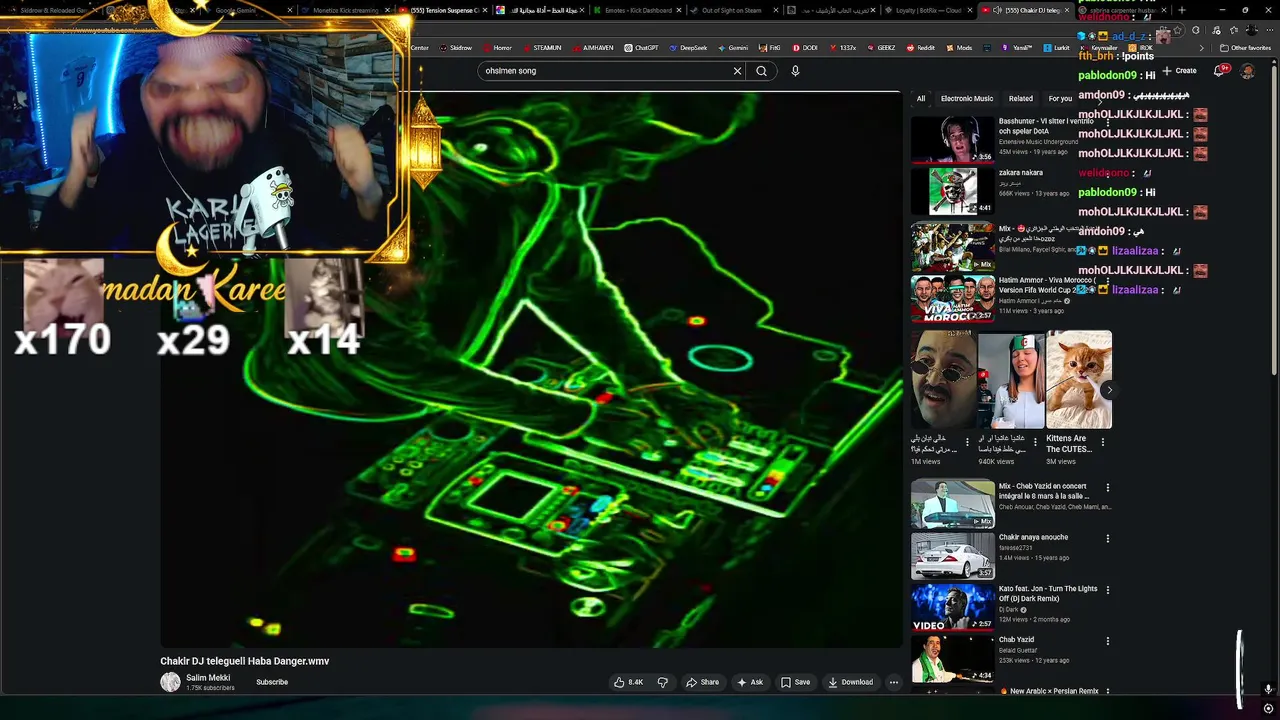Click video title Chakir DJ teleguell Haba Danger

tap(245, 661)
